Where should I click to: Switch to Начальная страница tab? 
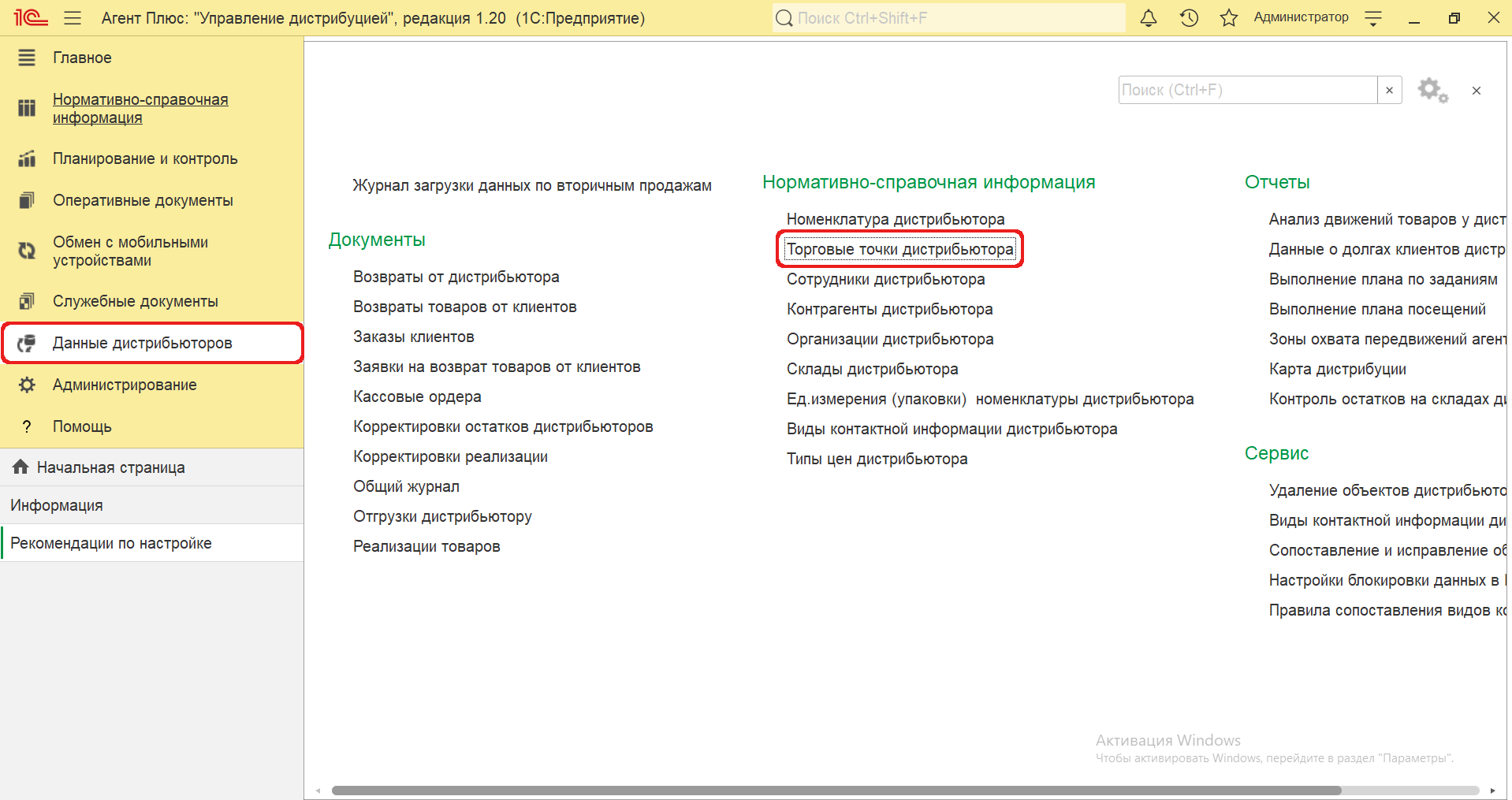coord(151,467)
